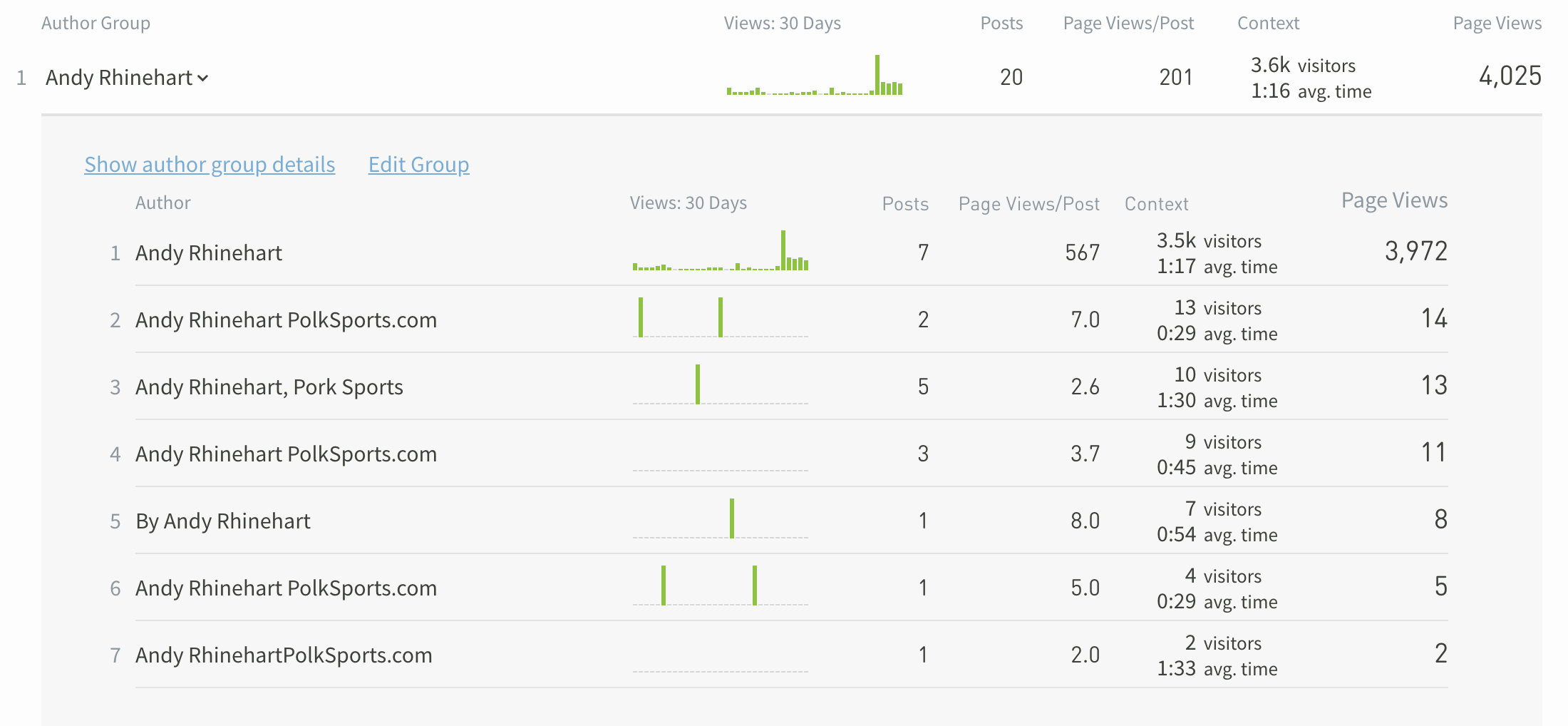Click sparkline for By Andy Rhinehart
Image resolution: width=1568 pixels, height=726 pixels.
pos(721,518)
